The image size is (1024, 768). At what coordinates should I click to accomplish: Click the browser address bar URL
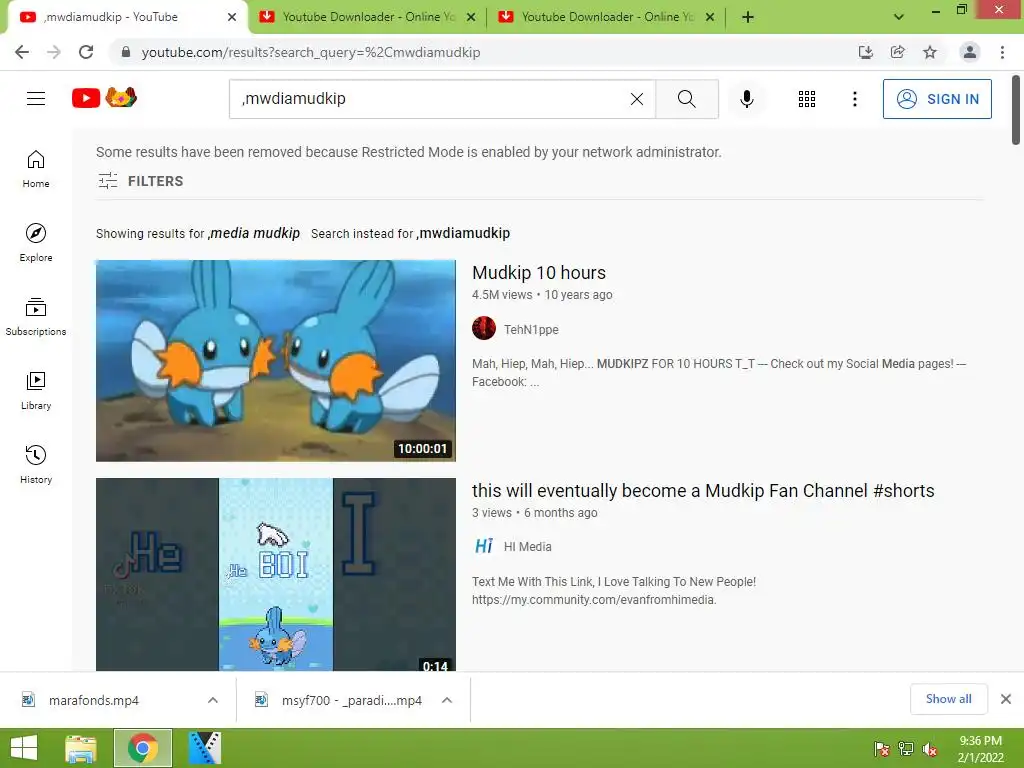[311, 52]
